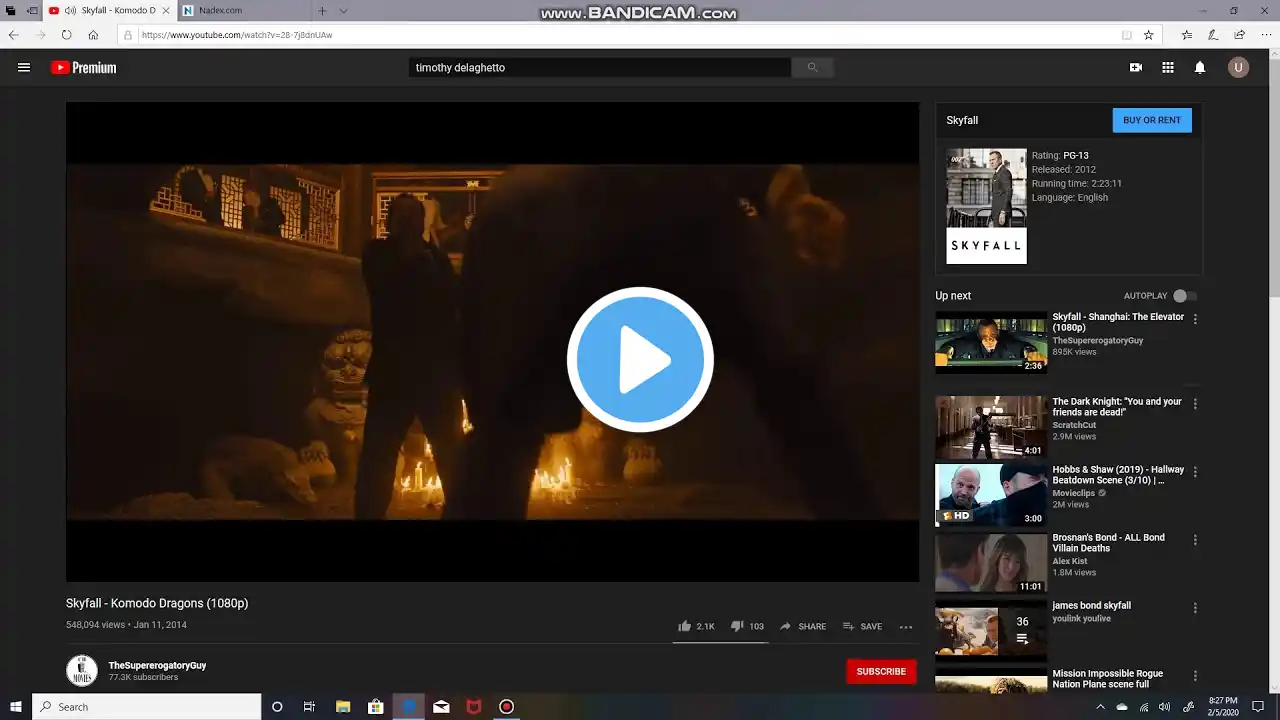This screenshot has height=720, width=1280.
Task: Open Task View on taskbar
Action: pos(310,707)
